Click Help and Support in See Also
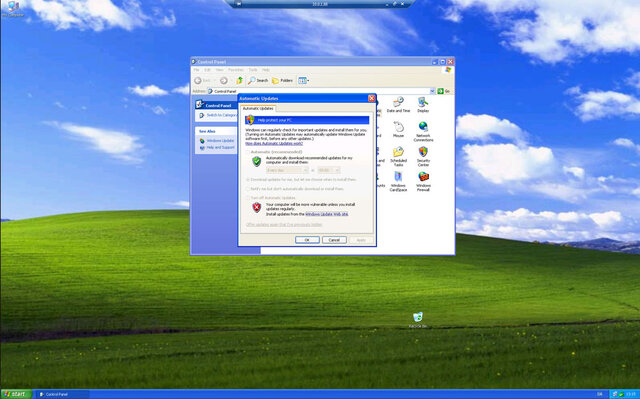The height and width of the screenshot is (399, 640). [x=217, y=147]
